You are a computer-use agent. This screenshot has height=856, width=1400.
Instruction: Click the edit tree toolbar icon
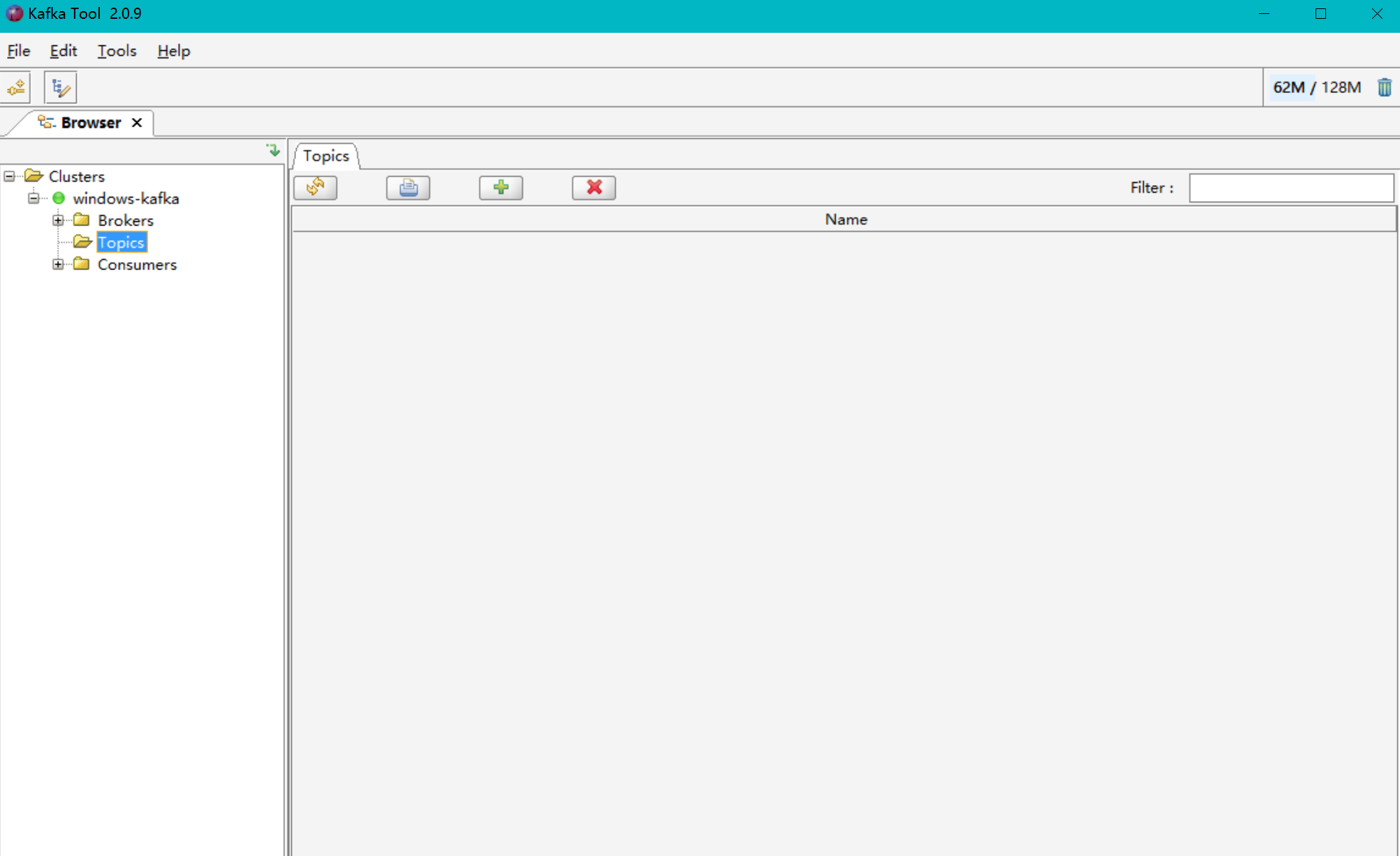pos(61,88)
